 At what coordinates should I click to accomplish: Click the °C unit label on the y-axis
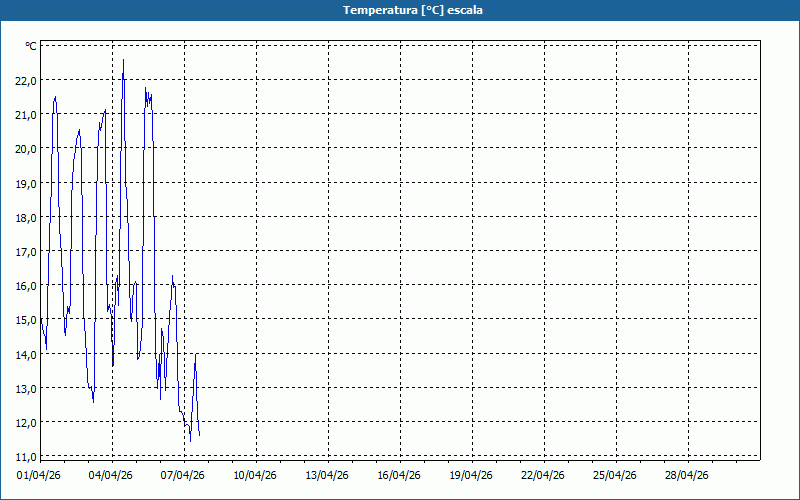point(31,46)
